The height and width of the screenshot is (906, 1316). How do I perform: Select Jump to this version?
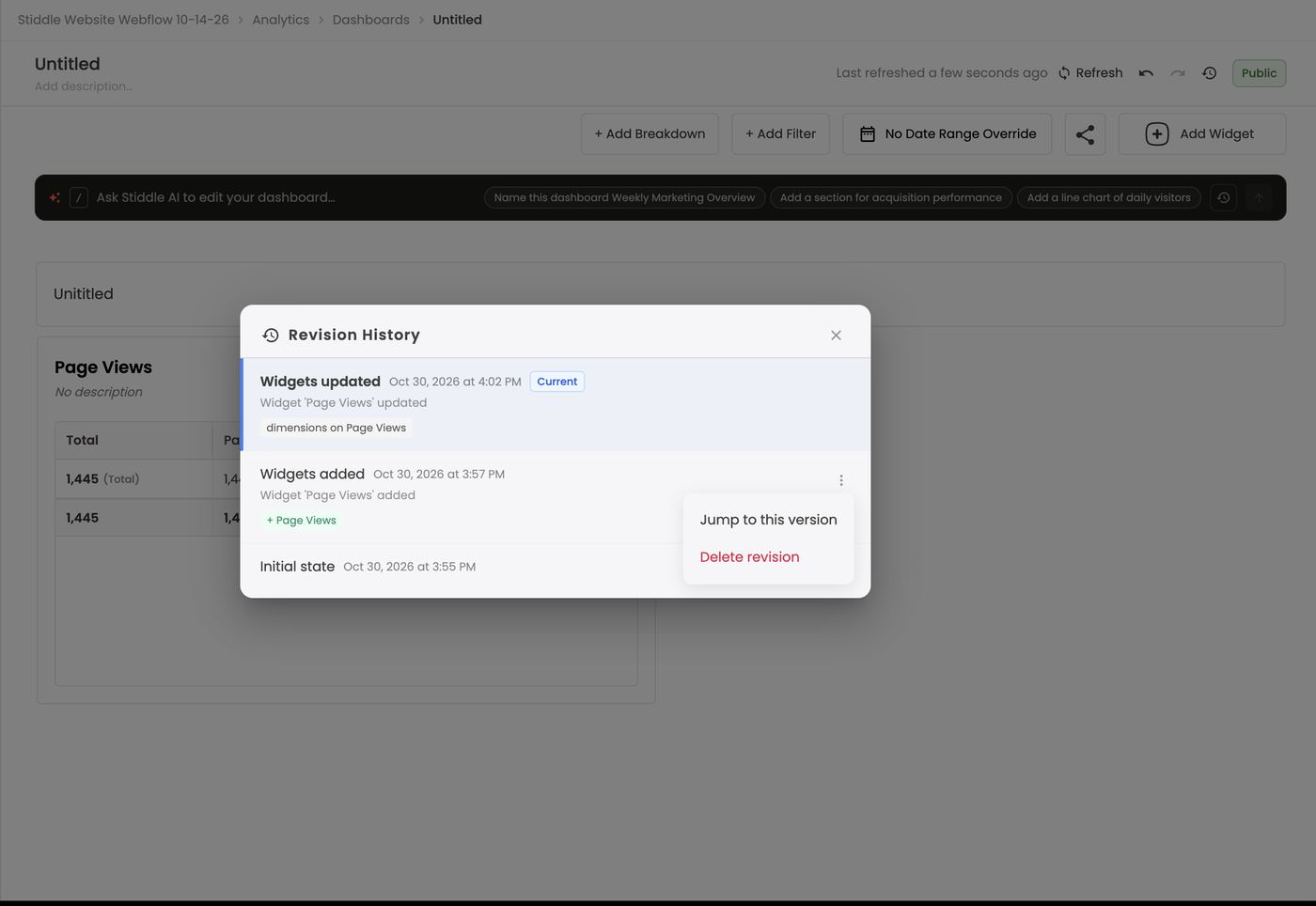click(x=768, y=520)
